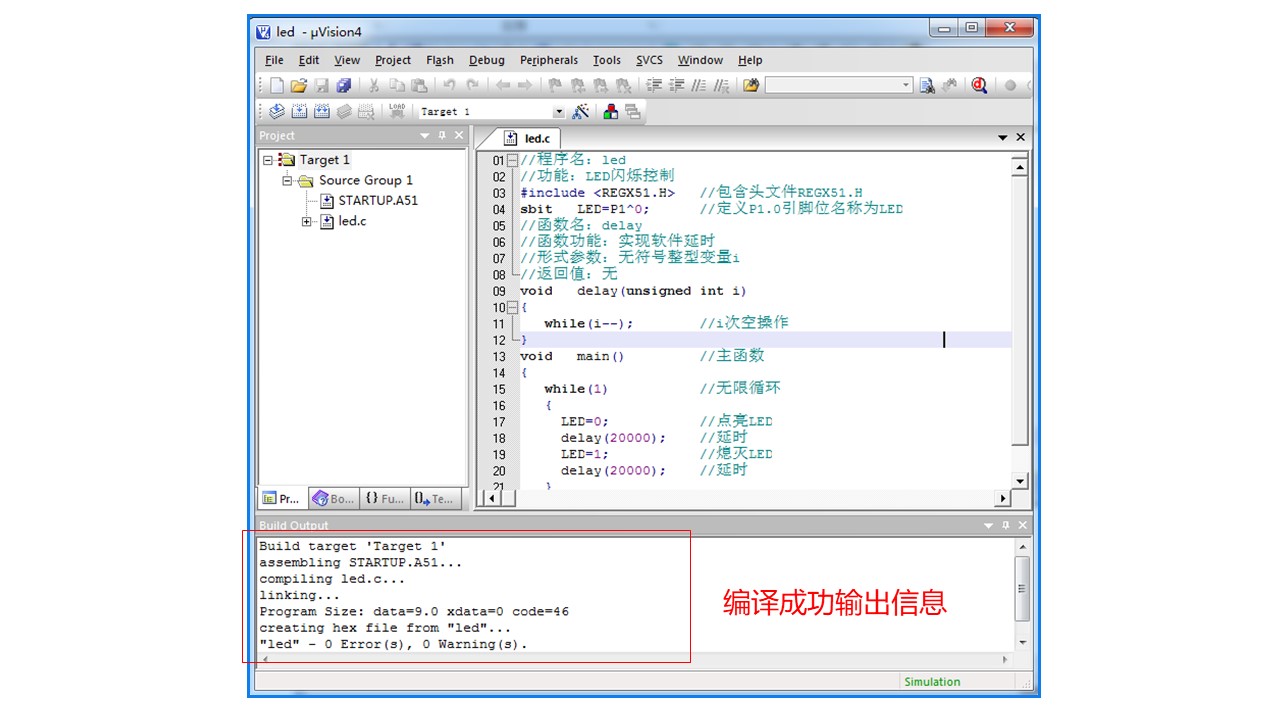Screen dimensions: 1280x720
Task: Open the Target 1 dropdown
Action: [559, 112]
